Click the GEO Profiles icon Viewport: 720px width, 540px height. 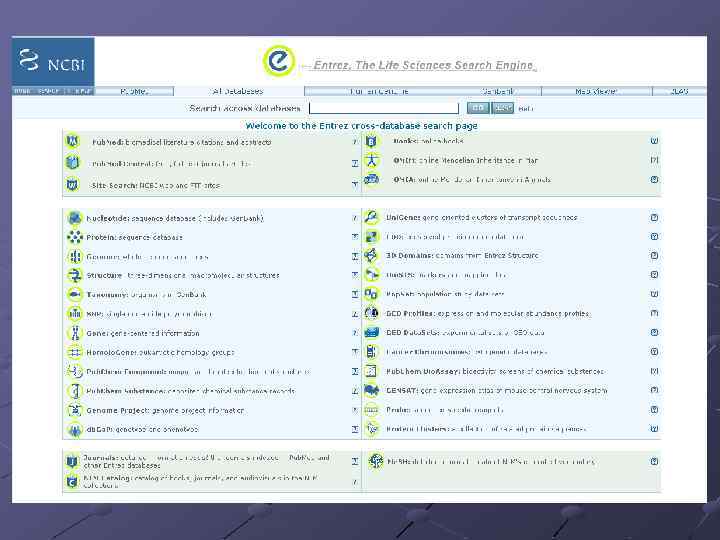click(371, 313)
